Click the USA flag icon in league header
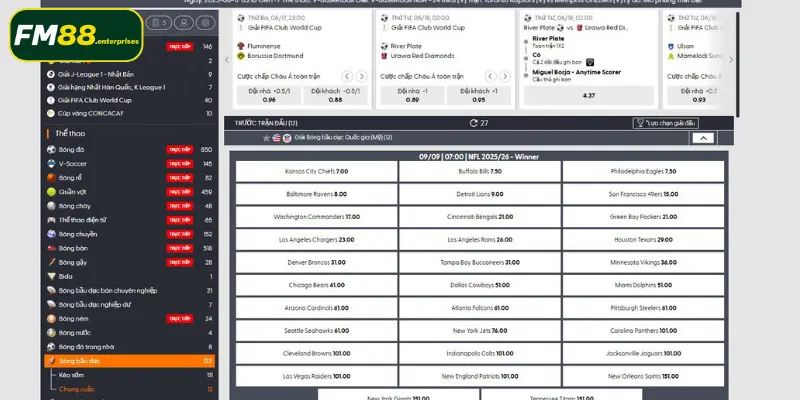 [277, 138]
